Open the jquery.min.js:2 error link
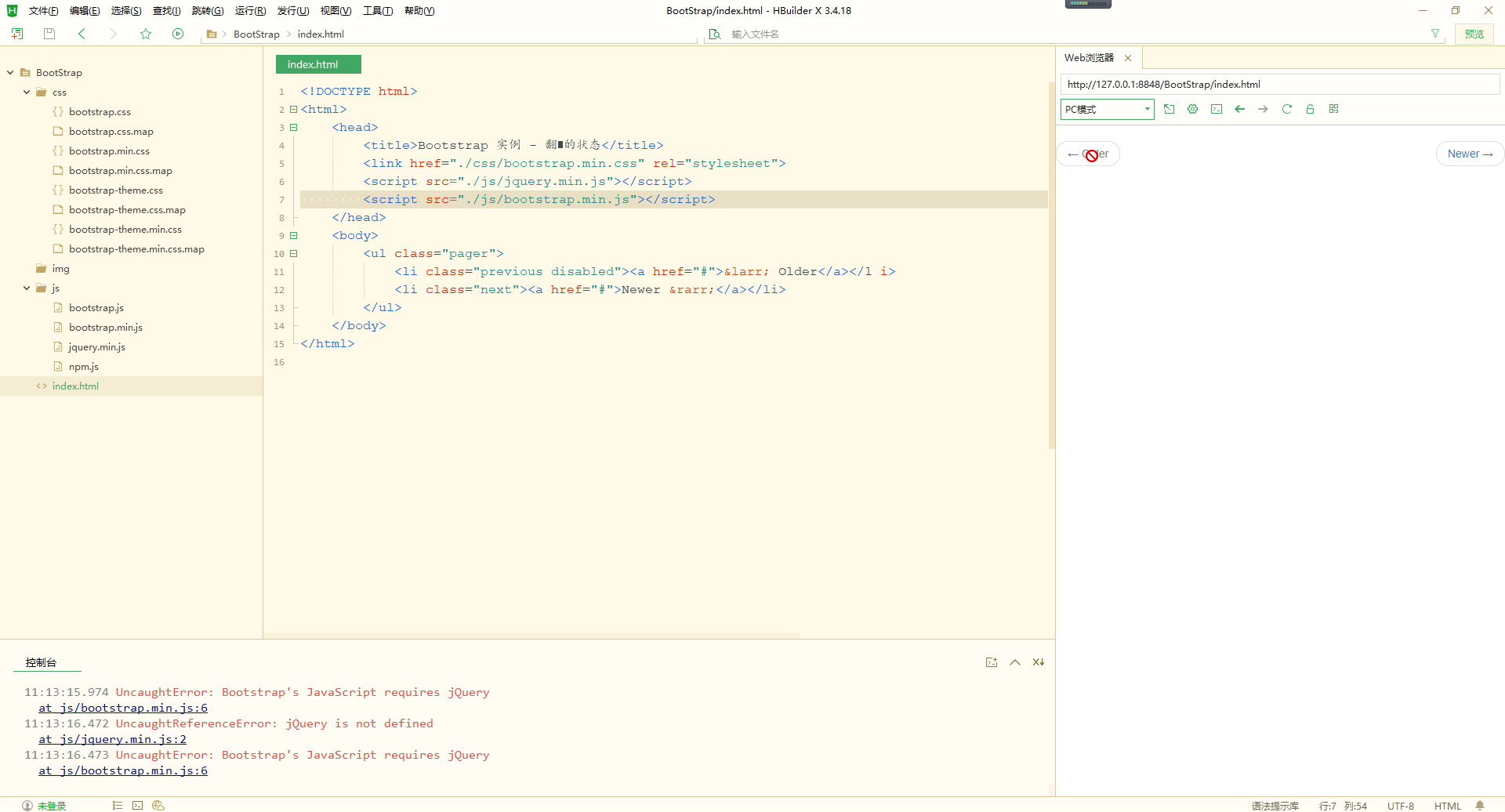 (113, 739)
